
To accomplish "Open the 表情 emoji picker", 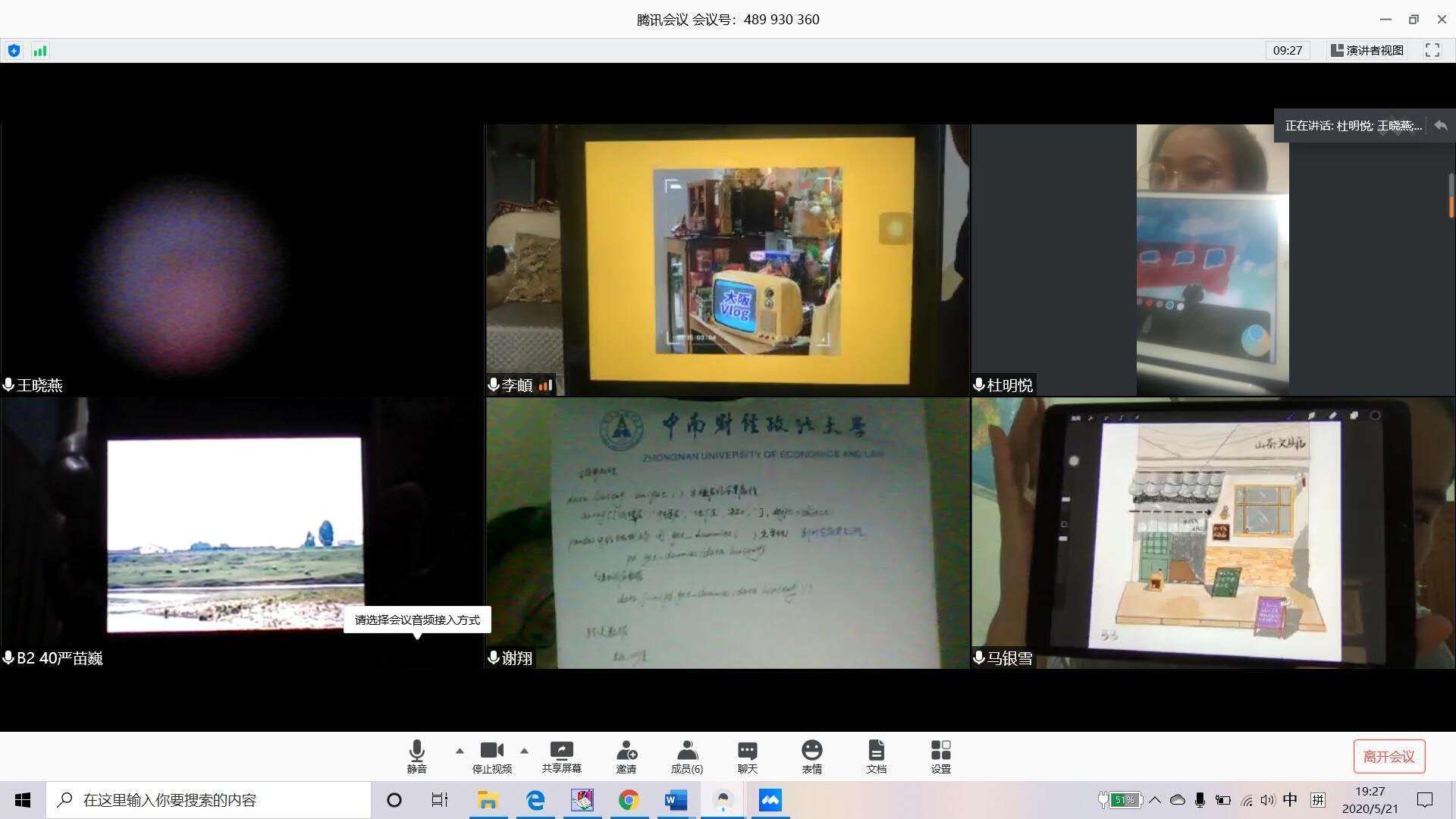I will coord(812,757).
